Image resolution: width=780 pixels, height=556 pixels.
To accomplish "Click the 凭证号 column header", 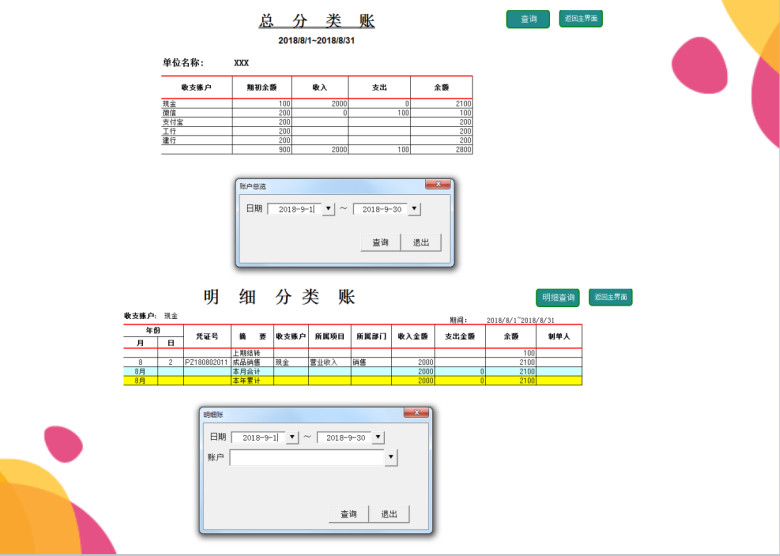I will [207, 336].
